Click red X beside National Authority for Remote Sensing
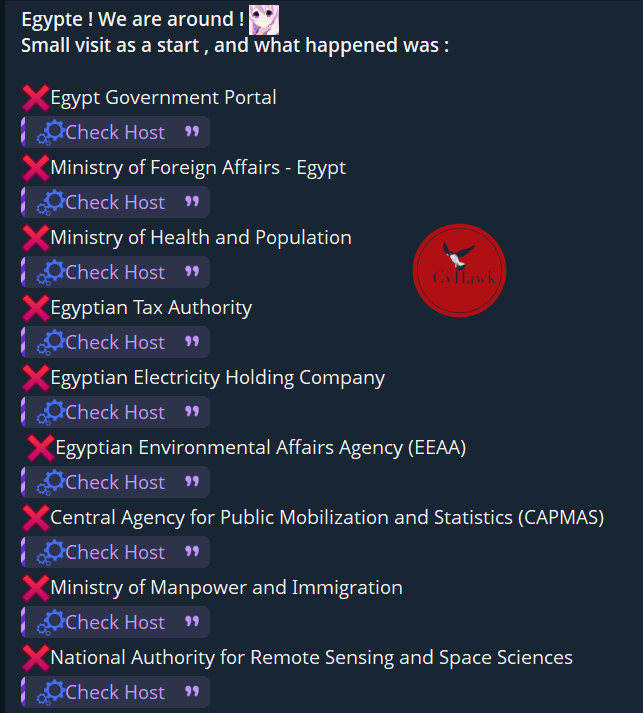Image resolution: width=643 pixels, height=713 pixels. click(35, 658)
